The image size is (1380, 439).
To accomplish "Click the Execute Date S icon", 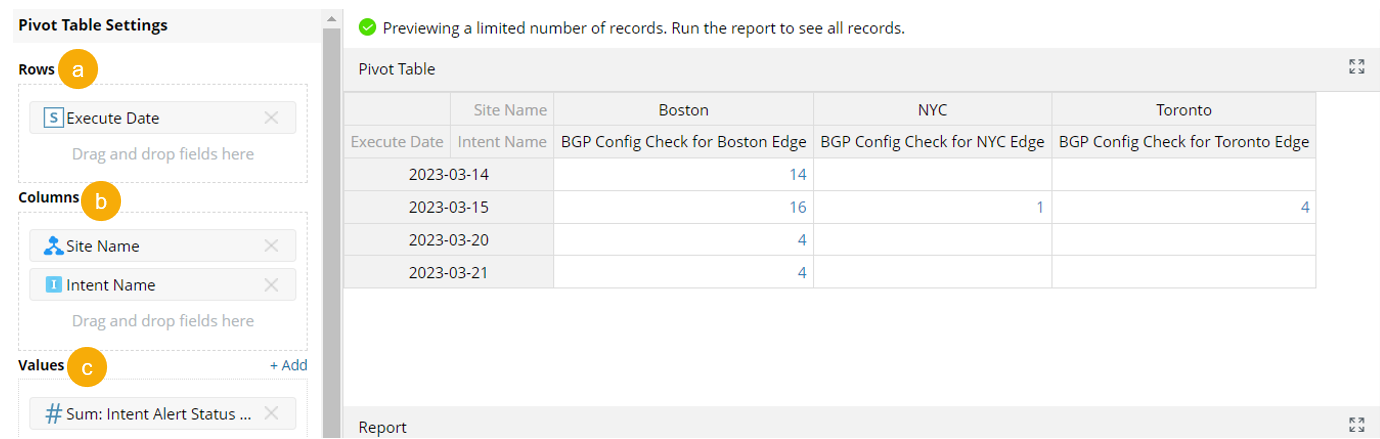I will 53,118.
